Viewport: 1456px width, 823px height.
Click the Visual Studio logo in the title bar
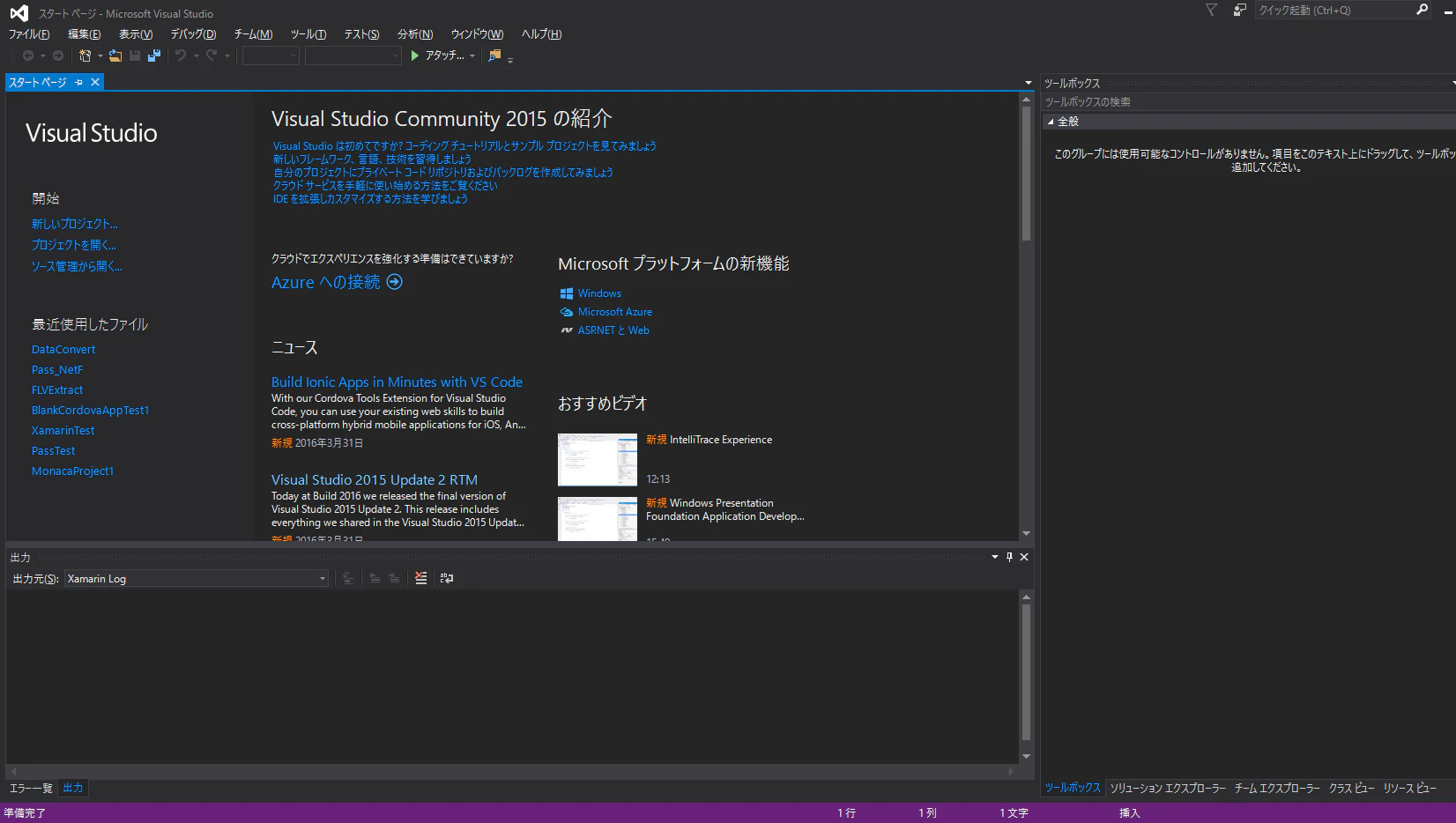coord(19,12)
